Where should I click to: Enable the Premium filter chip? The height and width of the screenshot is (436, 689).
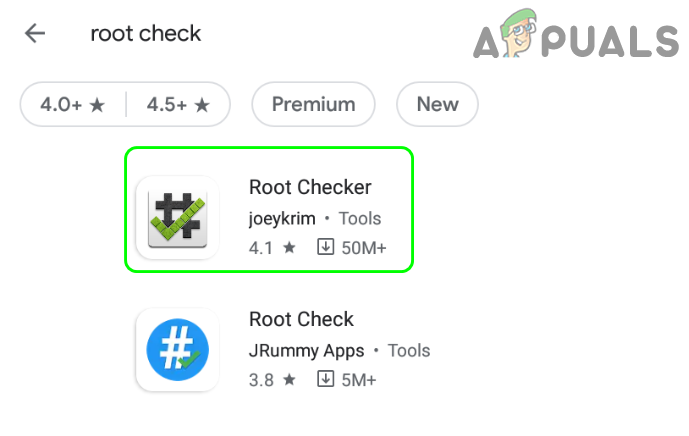click(x=313, y=104)
